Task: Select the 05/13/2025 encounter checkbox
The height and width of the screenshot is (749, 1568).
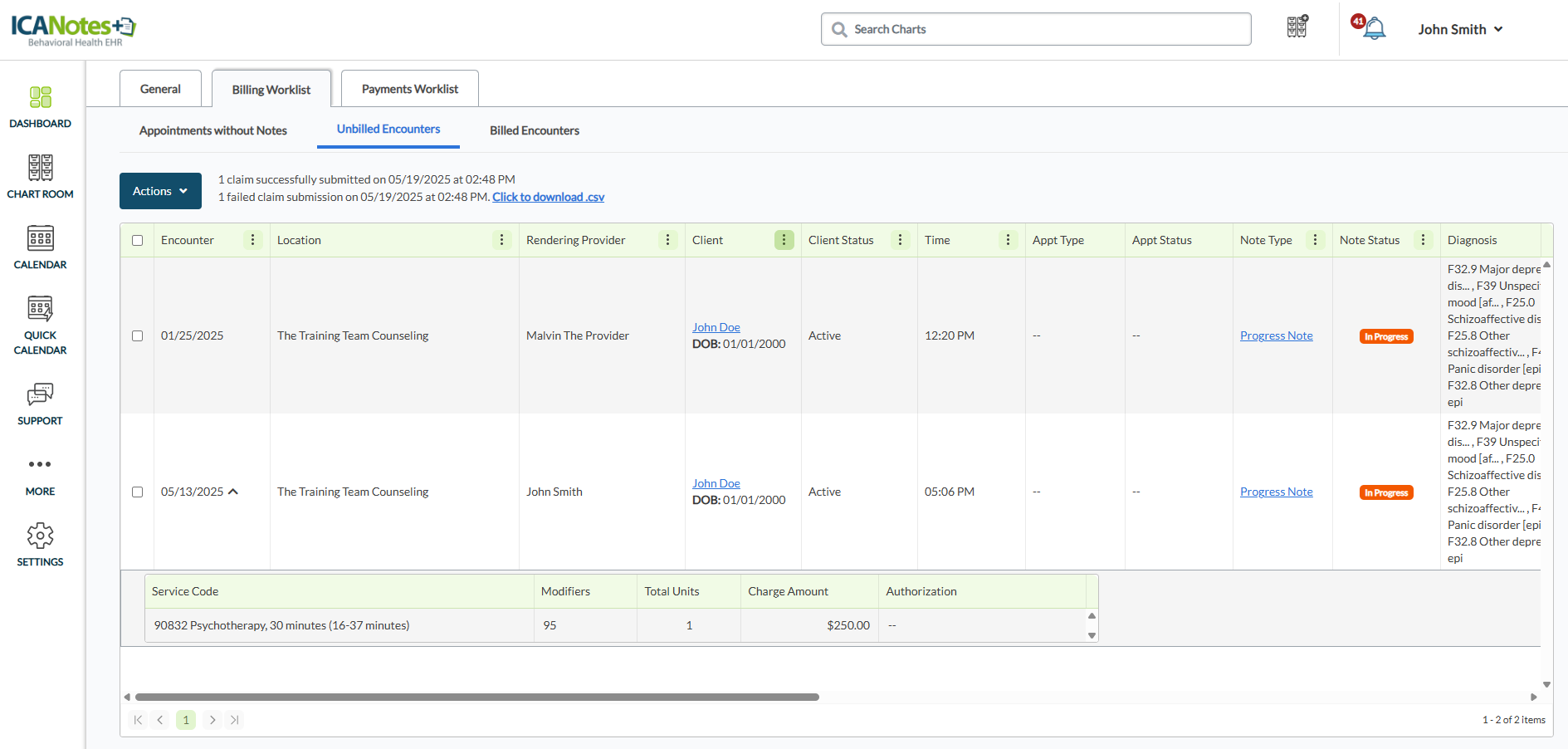Action: click(x=138, y=492)
